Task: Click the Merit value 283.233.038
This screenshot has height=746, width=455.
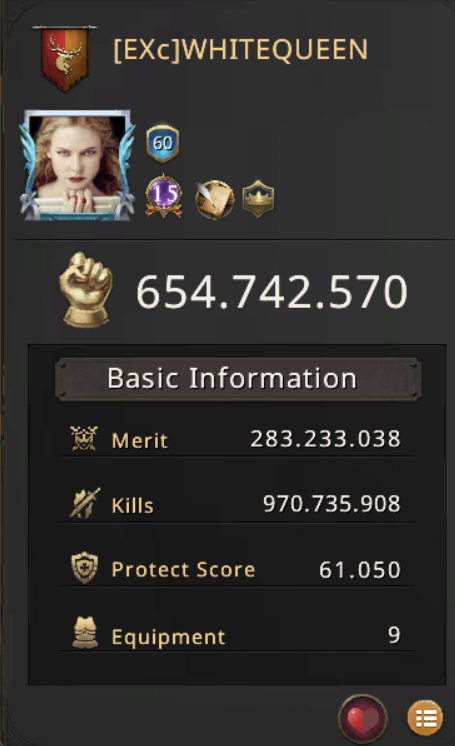Action: pyautogui.click(x=326, y=439)
